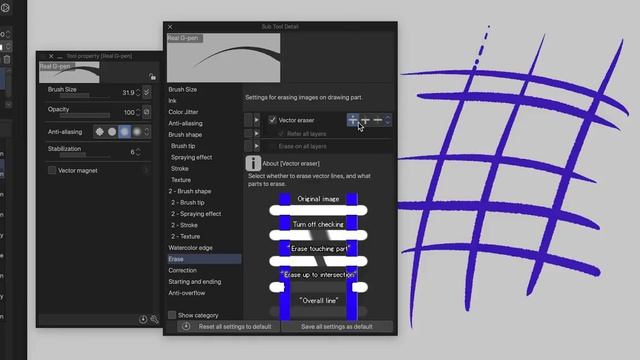Expand the Vector magnet options arrow
The image size is (640, 360).
point(146,170)
